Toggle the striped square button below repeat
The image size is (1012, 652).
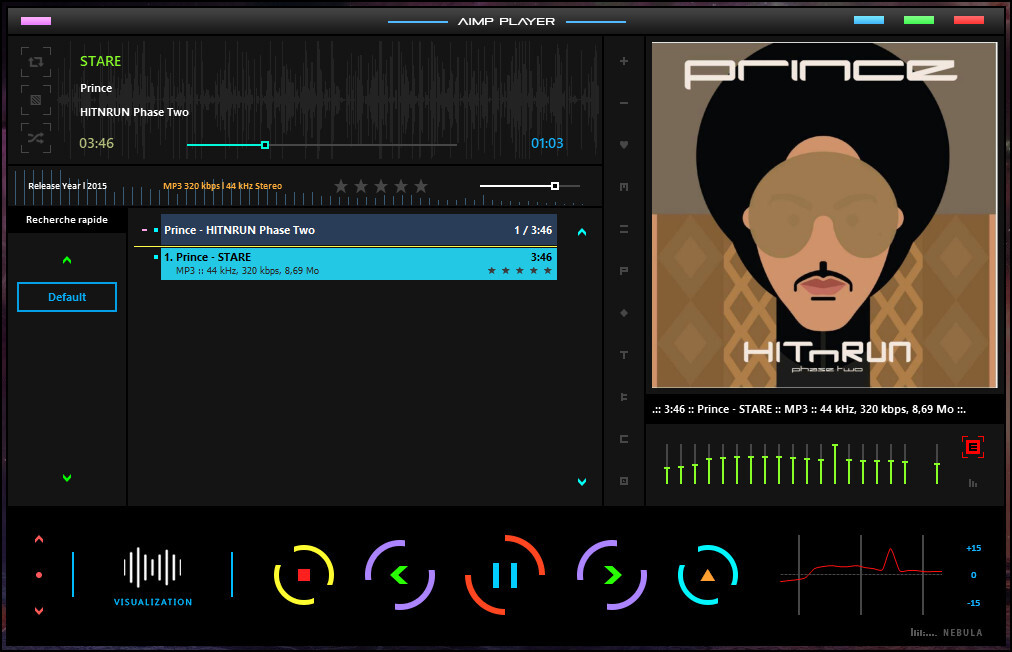point(36,100)
